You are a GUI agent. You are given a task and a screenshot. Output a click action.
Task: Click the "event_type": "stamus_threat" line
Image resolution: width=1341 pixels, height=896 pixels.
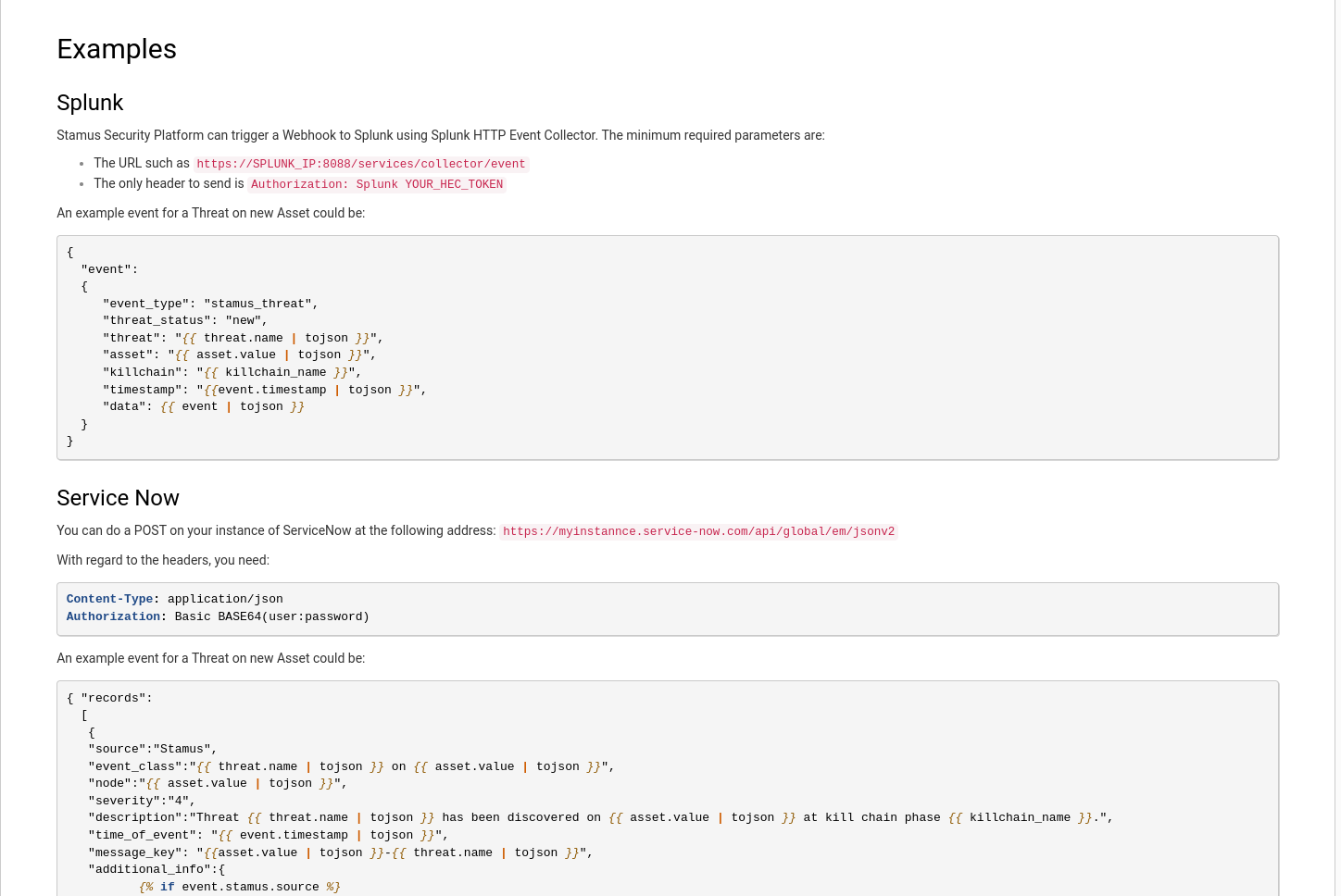[x=210, y=304]
